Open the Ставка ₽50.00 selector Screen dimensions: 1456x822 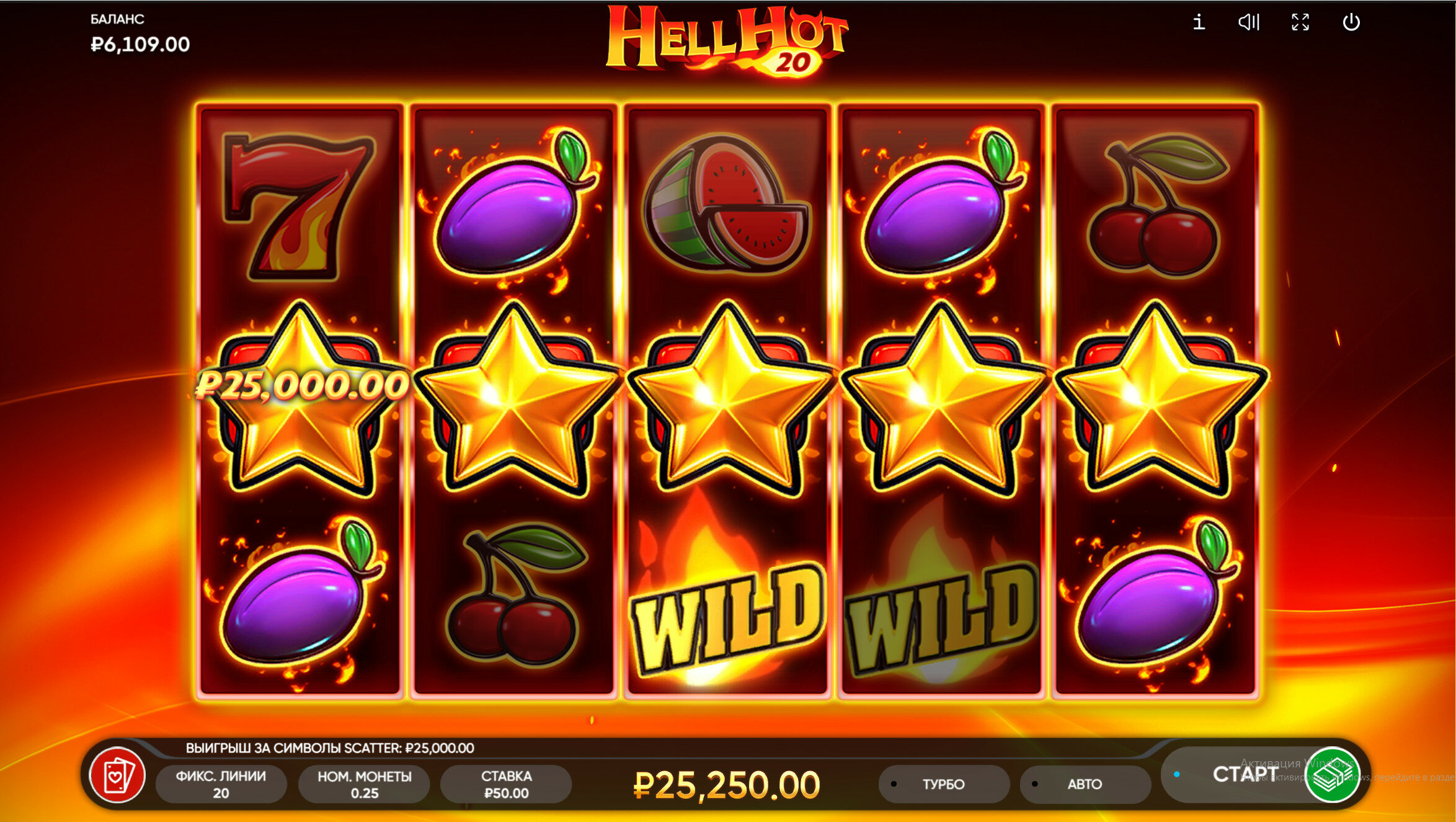506,784
